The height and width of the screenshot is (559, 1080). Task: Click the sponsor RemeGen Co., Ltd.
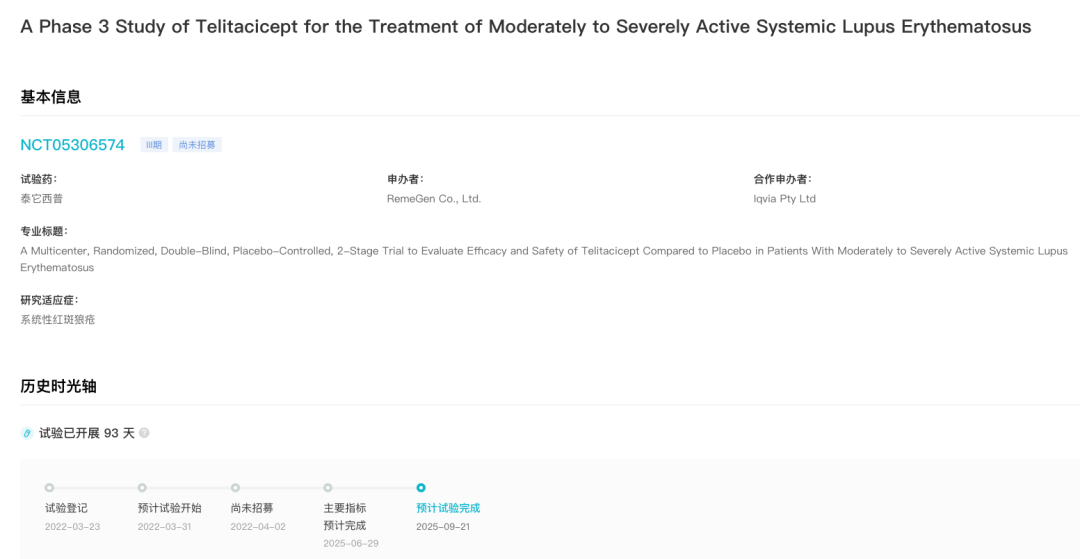(434, 199)
